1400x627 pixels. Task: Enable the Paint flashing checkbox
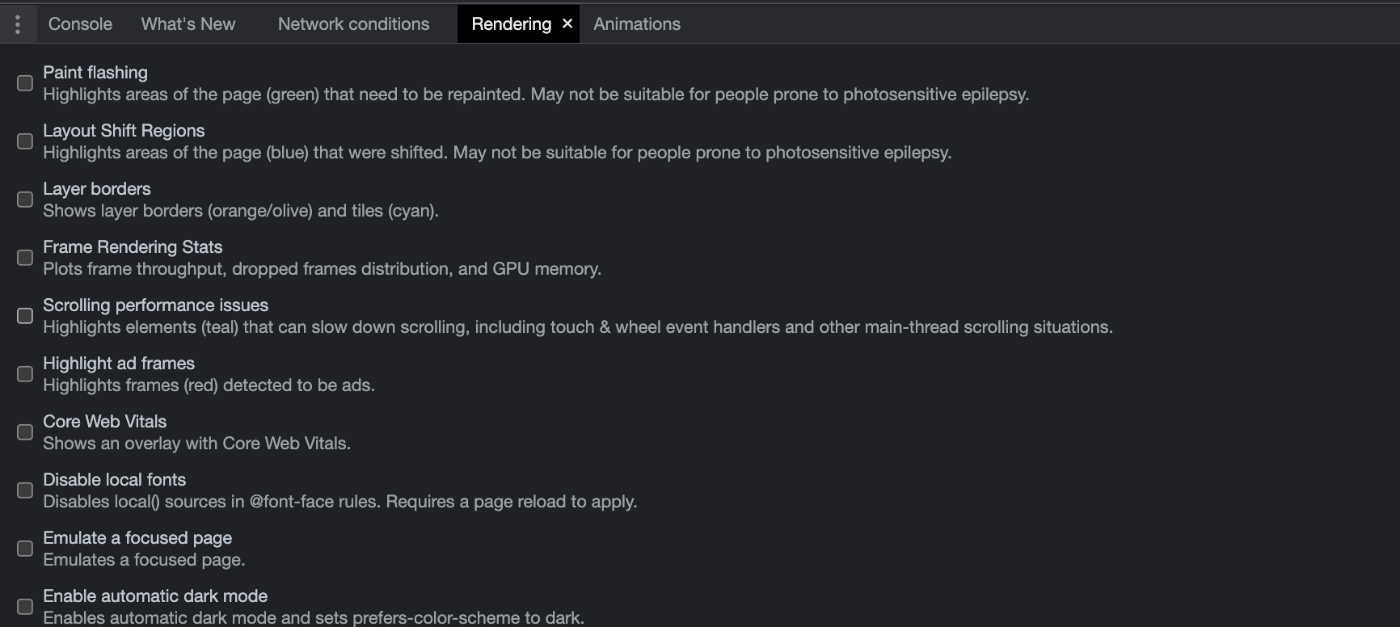[x=25, y=83]
